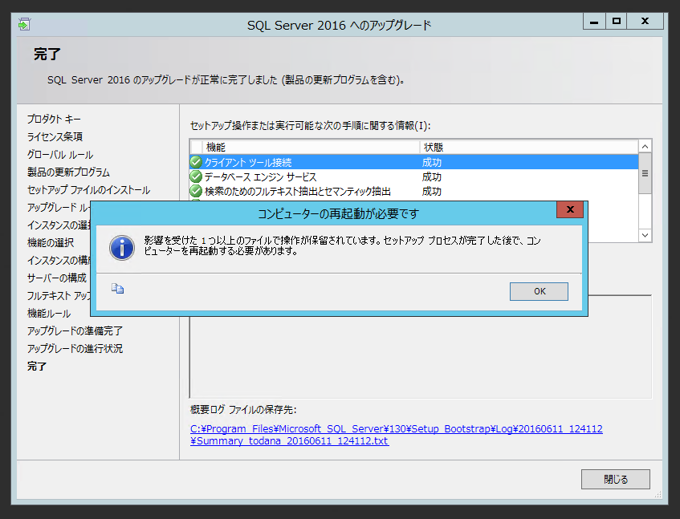Open the summary log file link
The height and width of the screenshot is (519, 680).
[x=396, y=435]
